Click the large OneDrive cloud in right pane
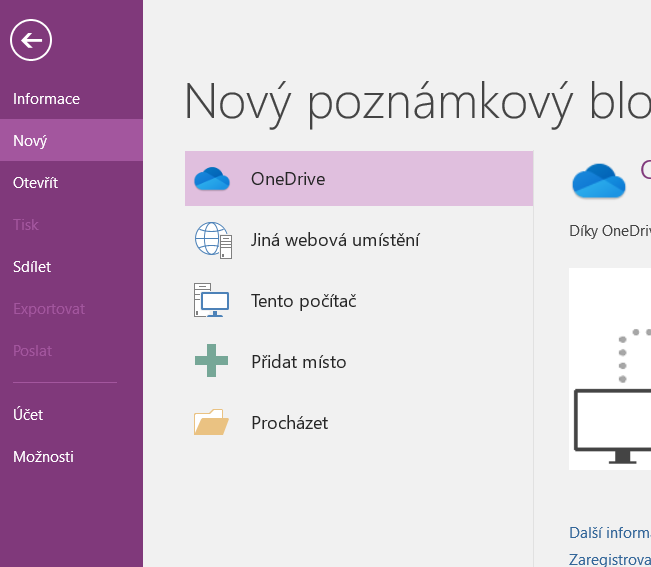This screenshot has height=567, width=651. pyautogui.click(x=599, y=181)
